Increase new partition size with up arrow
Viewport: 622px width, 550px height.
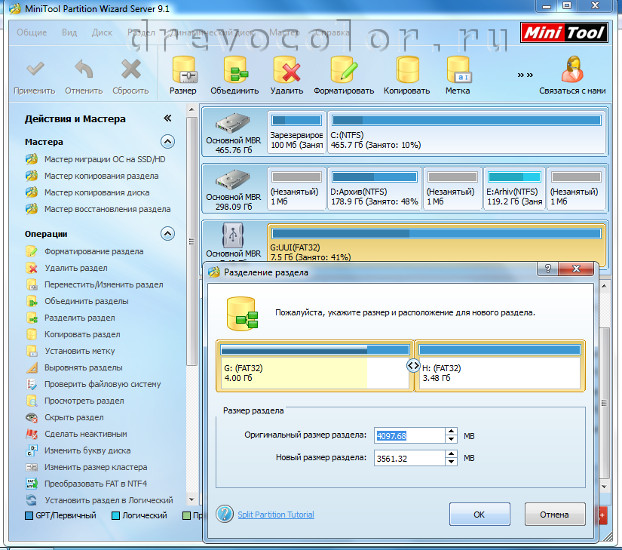tap(451, 454)
